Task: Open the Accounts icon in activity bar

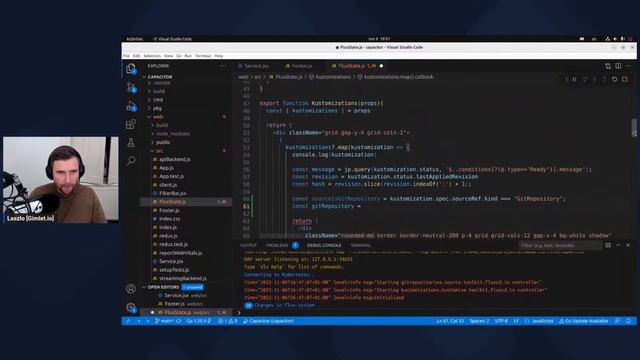Action: click(x=131, y=289)
